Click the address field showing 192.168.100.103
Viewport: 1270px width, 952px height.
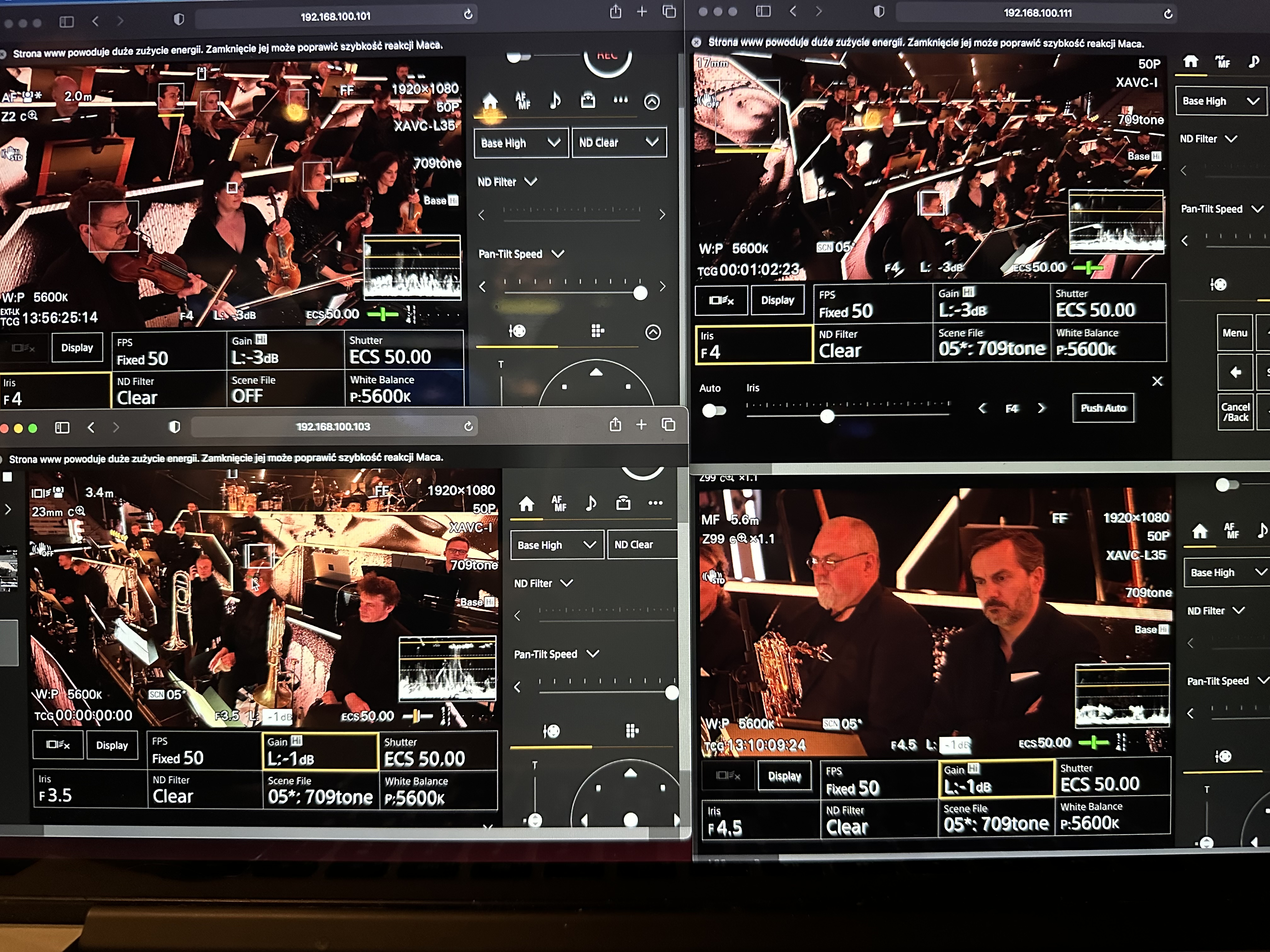[x=333, y=426]
